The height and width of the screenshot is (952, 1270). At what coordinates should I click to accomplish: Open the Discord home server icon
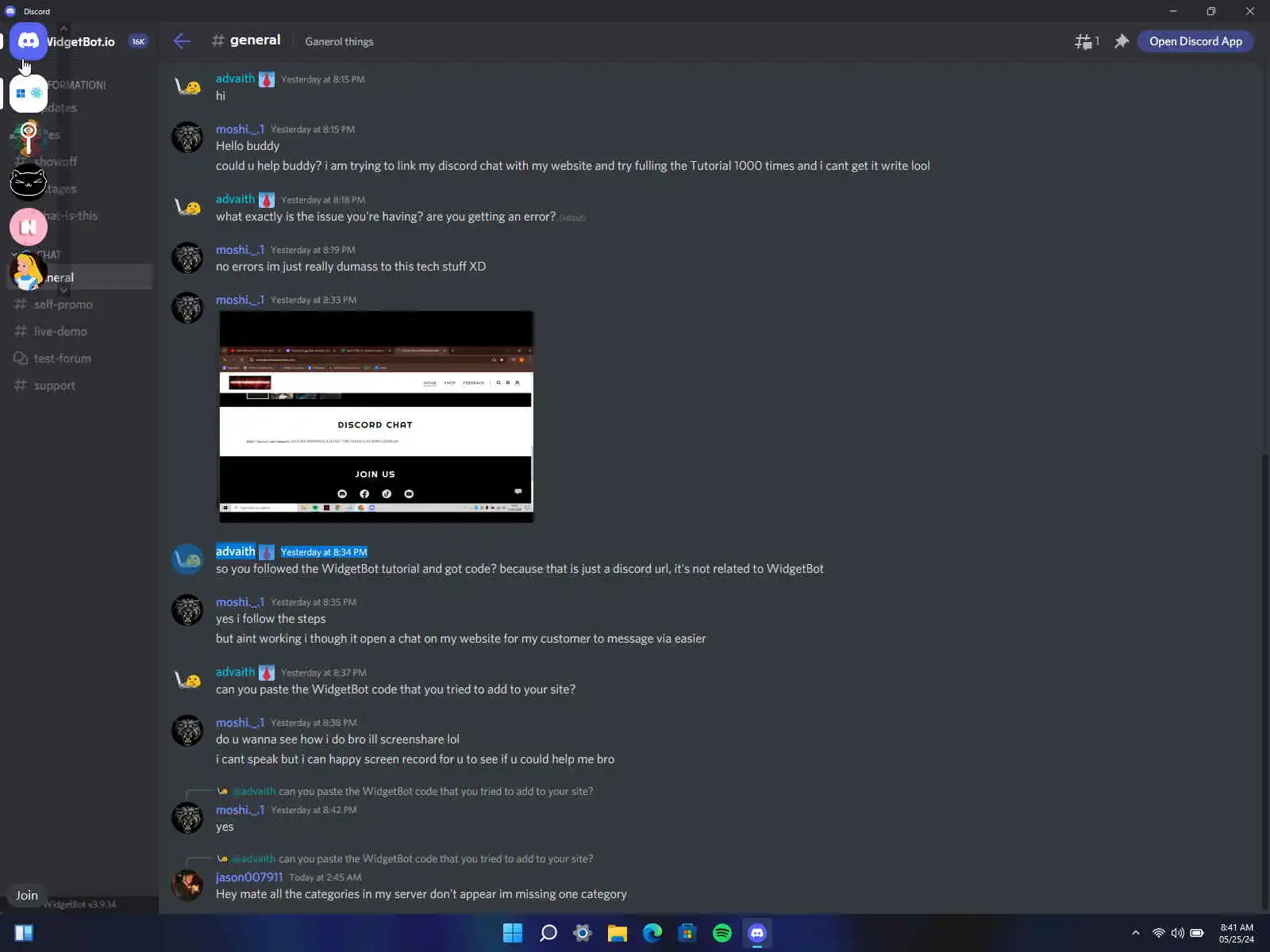pyautogui.click(x=28, y=41)
